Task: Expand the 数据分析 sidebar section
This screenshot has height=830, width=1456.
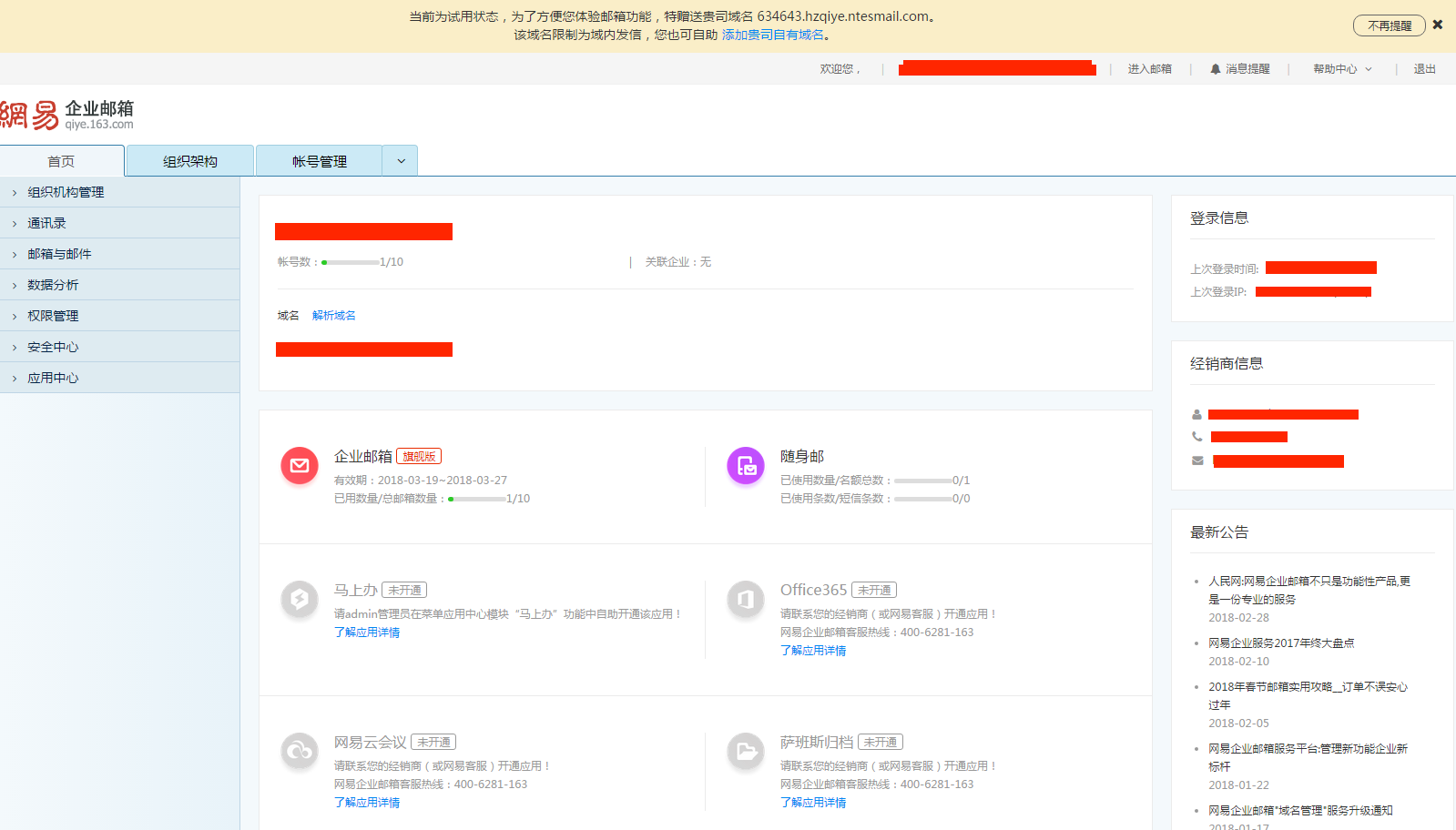Action: [119, 285]
